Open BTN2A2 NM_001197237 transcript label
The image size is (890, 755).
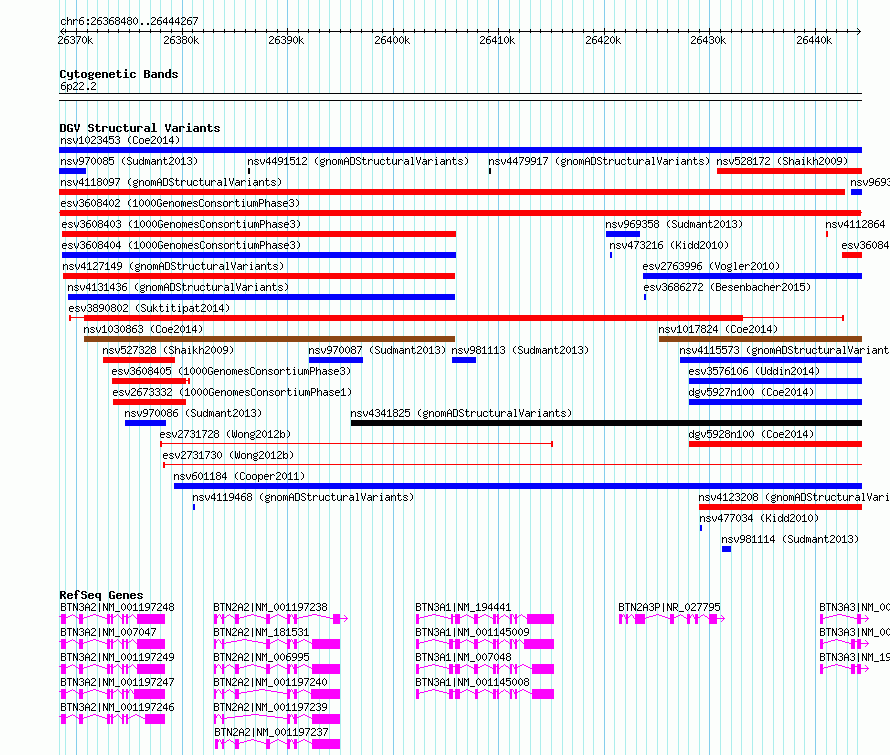[271, 732]
